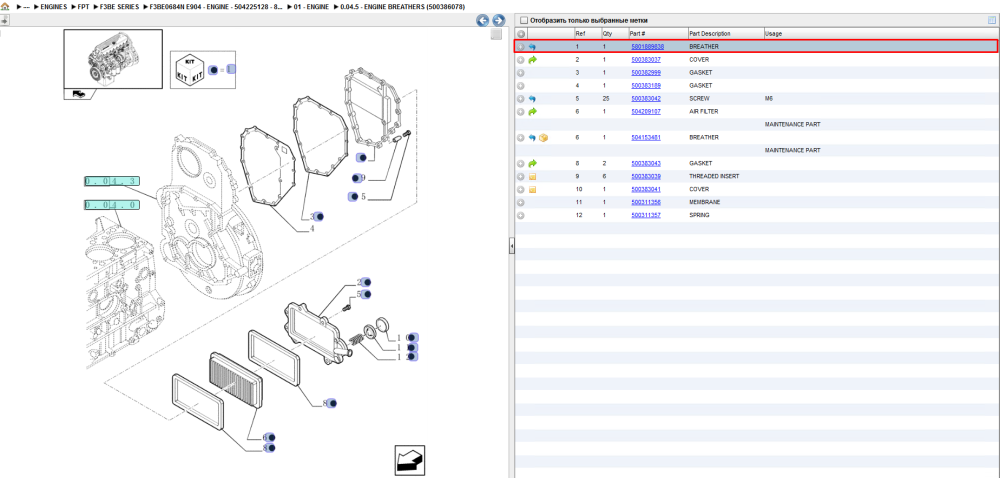Open part number link 500311356
This screenshot has height=478, width=1000.
click(646, 202)
